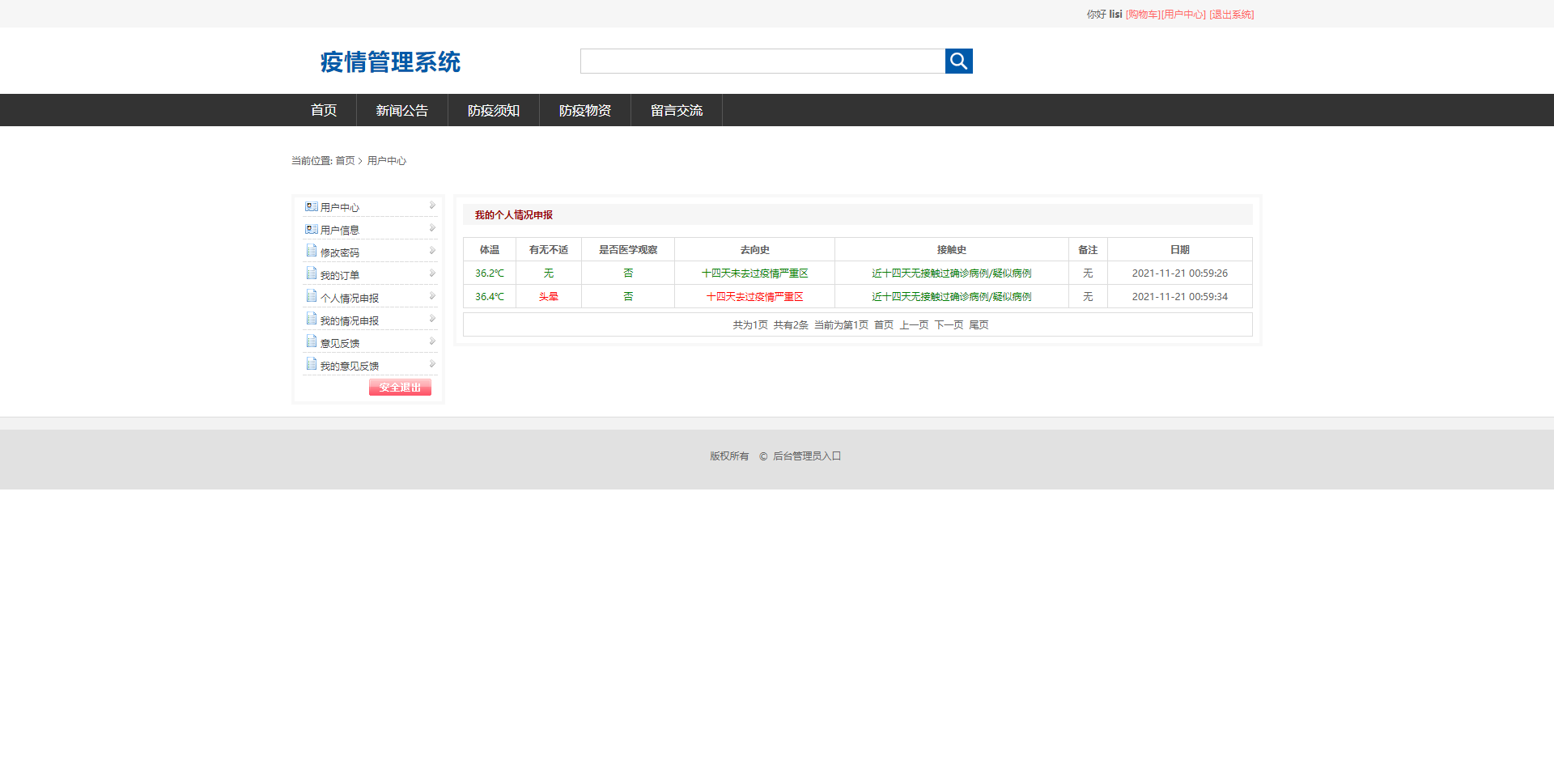
Task: Click the 我的个人情况申报 panel title
Action: pyautogui.click(x=514, y=215)
